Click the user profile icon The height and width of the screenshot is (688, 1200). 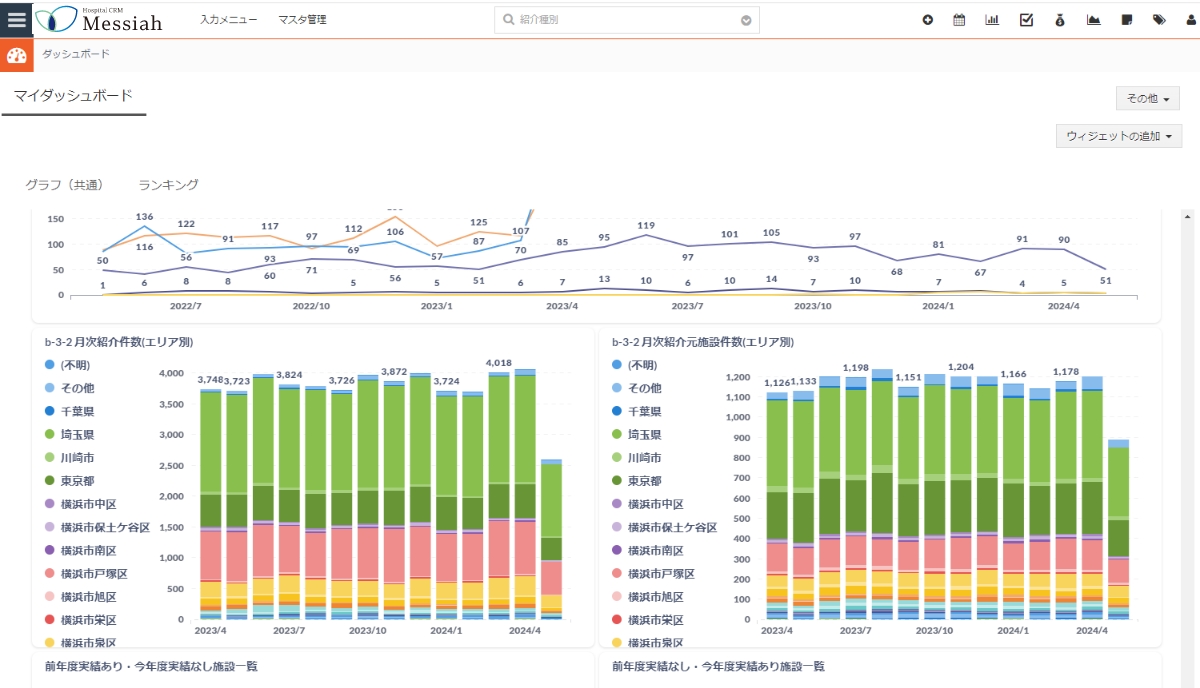[1190, 20]
